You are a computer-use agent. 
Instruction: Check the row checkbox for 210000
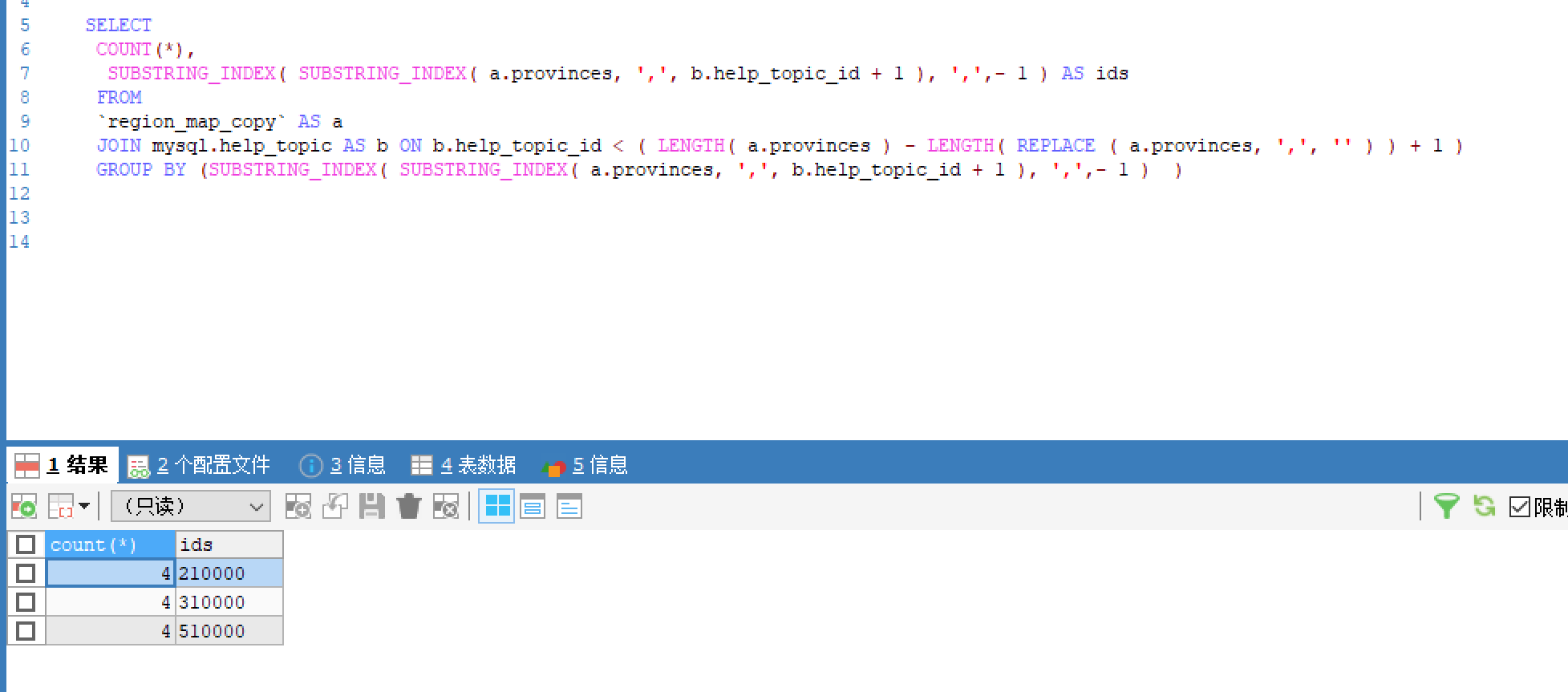[x=26, y=573]
